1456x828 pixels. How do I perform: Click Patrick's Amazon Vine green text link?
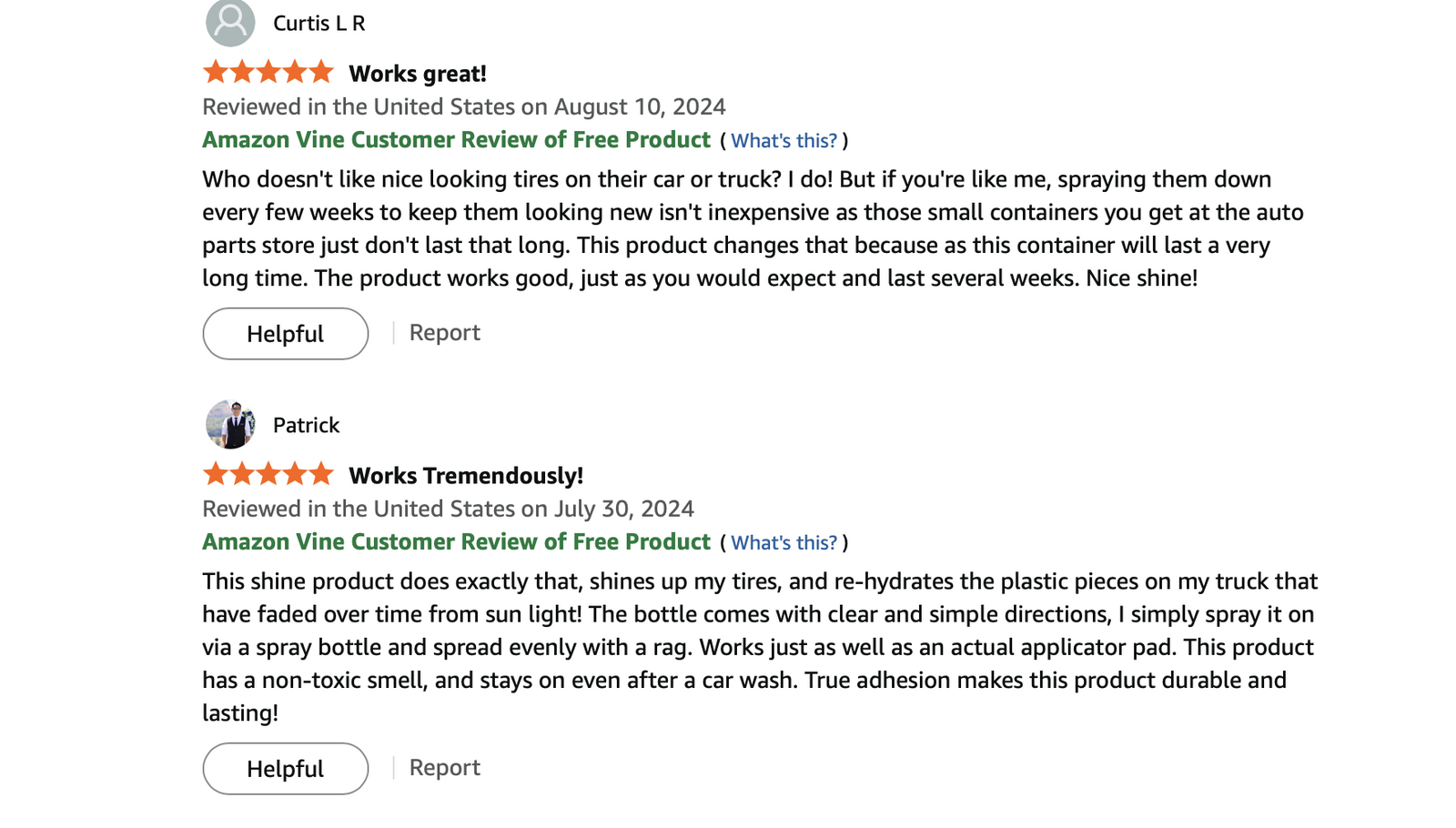[455, 541]
